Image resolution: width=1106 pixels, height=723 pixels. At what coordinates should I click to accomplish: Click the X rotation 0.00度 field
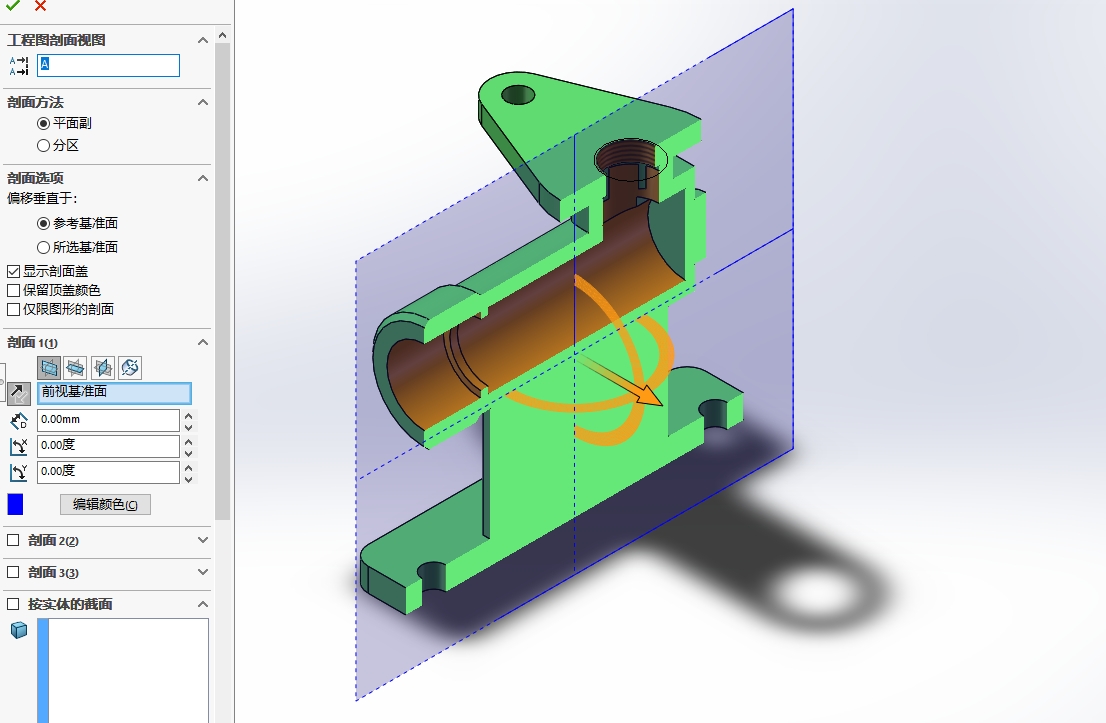108,446
